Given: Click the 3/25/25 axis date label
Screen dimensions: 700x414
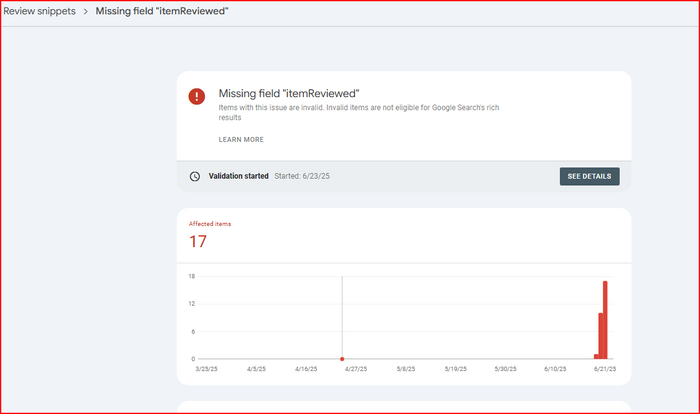Looking at the screenshot, I should pyautogui.click(x=206, y=369).
